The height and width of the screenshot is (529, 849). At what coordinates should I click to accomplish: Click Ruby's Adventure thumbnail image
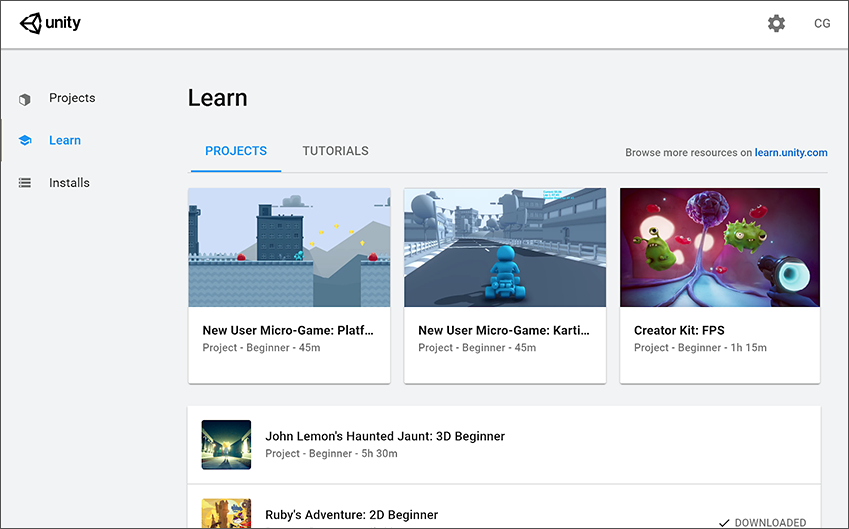point(226,514)
